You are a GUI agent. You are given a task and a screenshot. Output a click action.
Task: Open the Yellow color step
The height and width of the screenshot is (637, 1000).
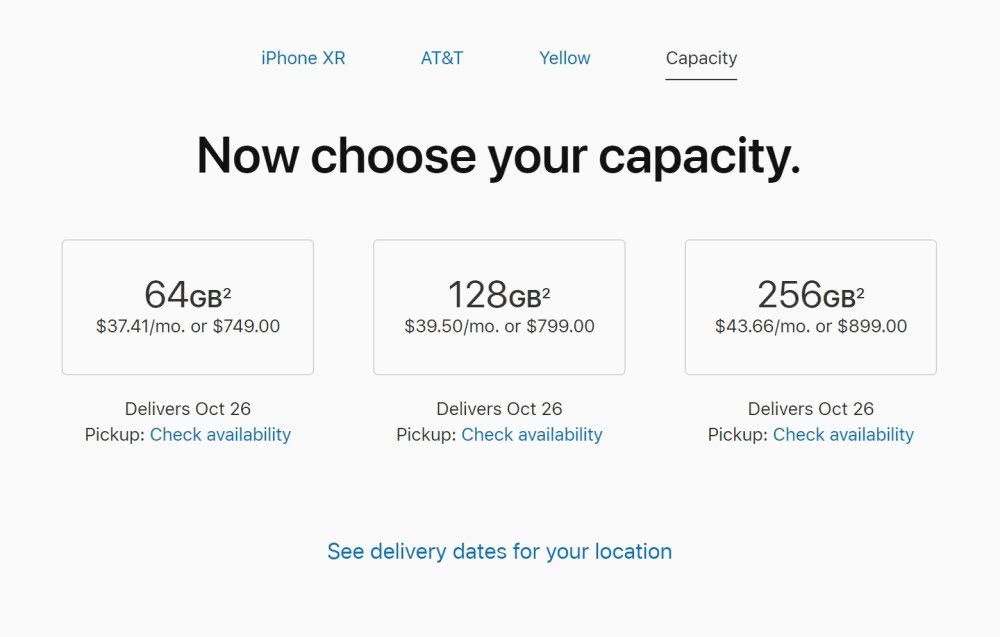[x=565, y=58]
